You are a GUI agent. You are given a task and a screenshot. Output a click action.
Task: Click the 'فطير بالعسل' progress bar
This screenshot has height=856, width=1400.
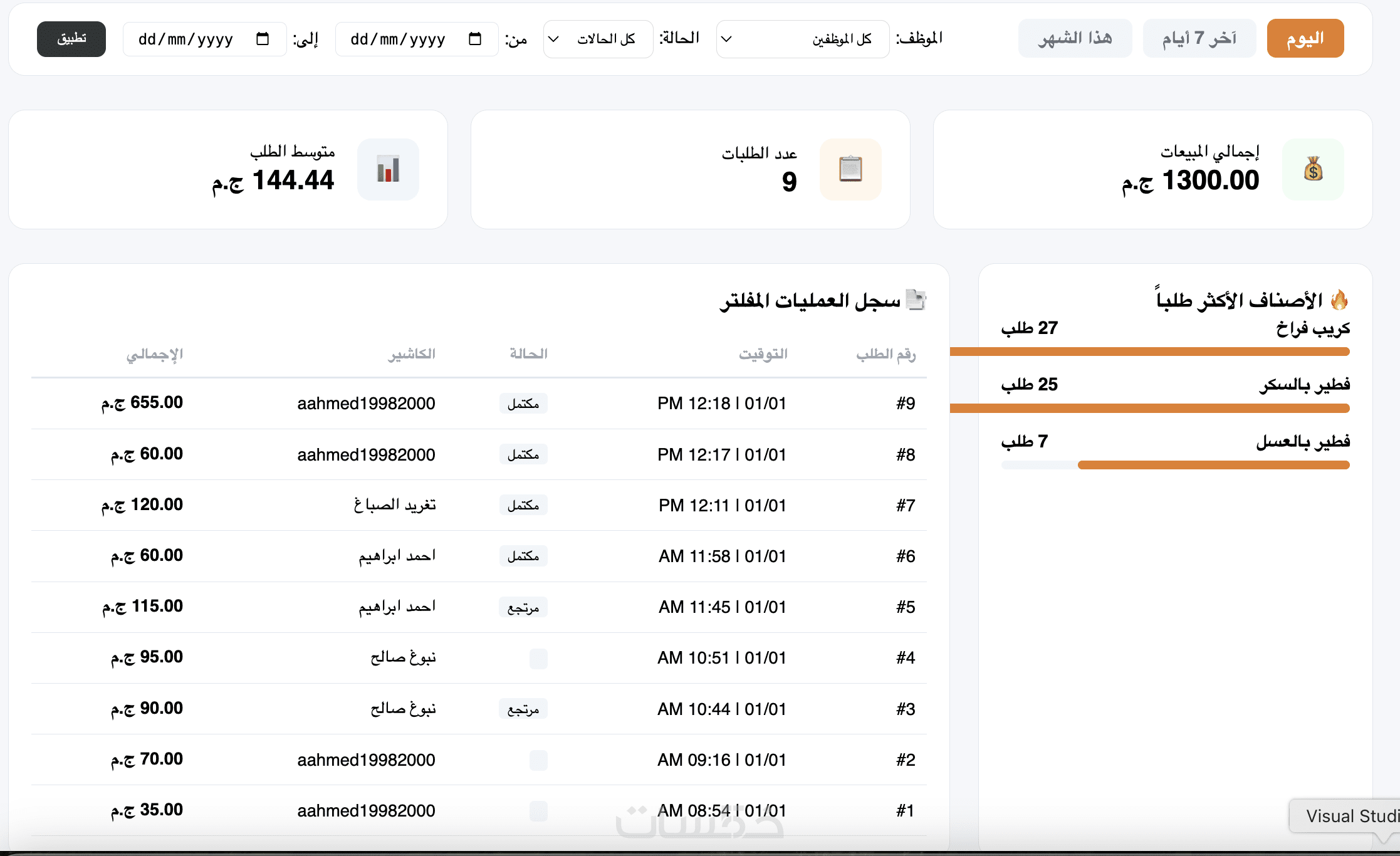[1175, 465]
